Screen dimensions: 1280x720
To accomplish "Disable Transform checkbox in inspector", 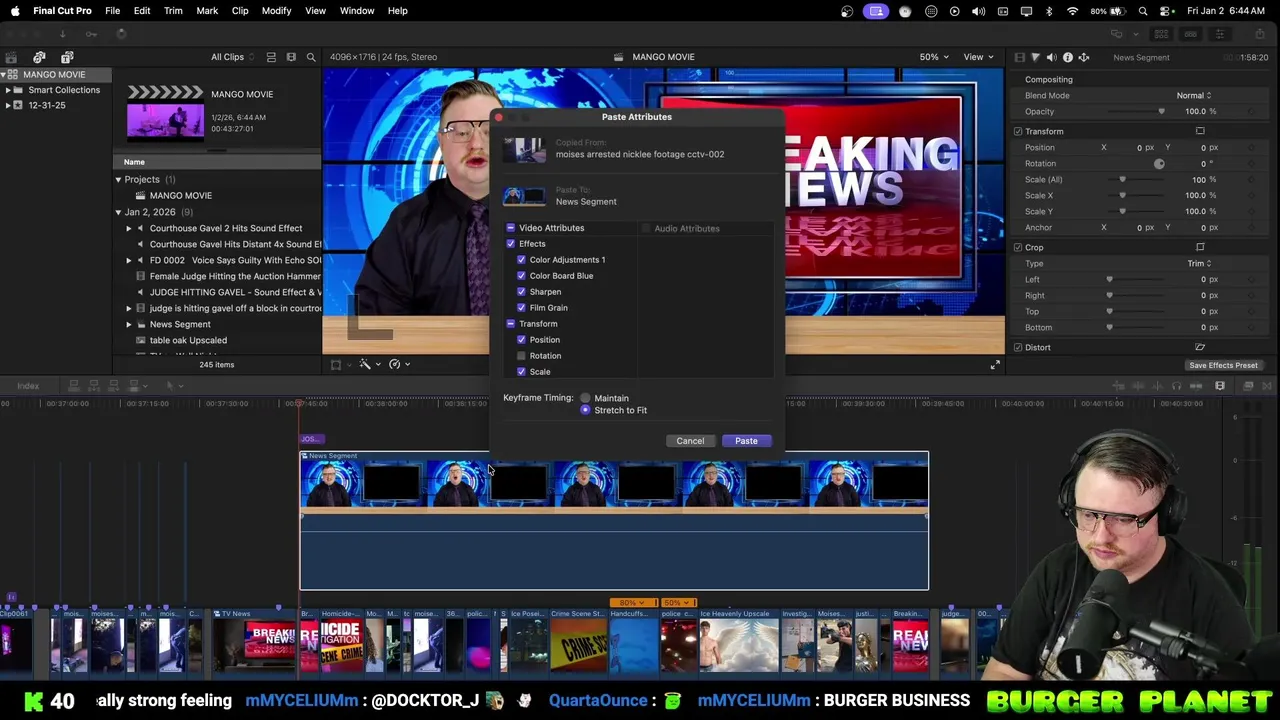I will click(1018, 131).
